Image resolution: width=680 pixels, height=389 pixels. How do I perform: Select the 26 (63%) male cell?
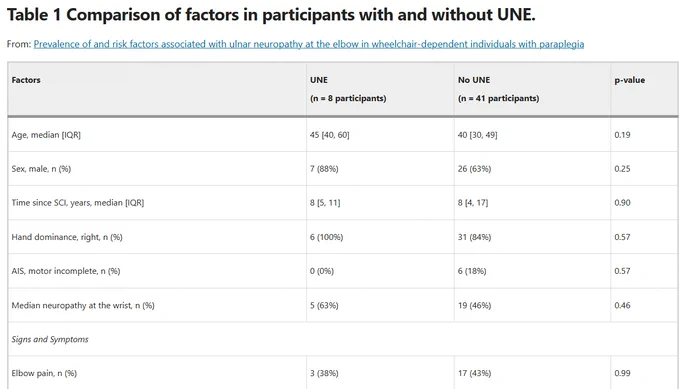(474, 169)
